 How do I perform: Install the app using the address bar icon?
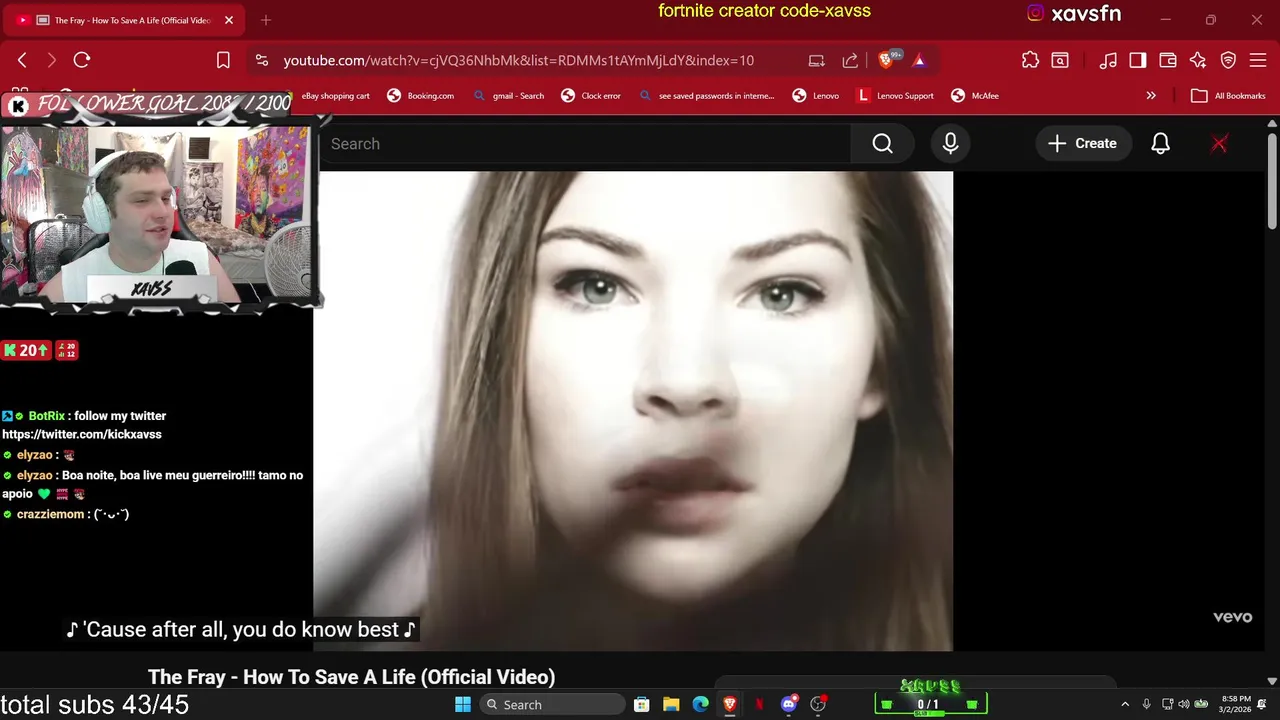coord(817,60)
